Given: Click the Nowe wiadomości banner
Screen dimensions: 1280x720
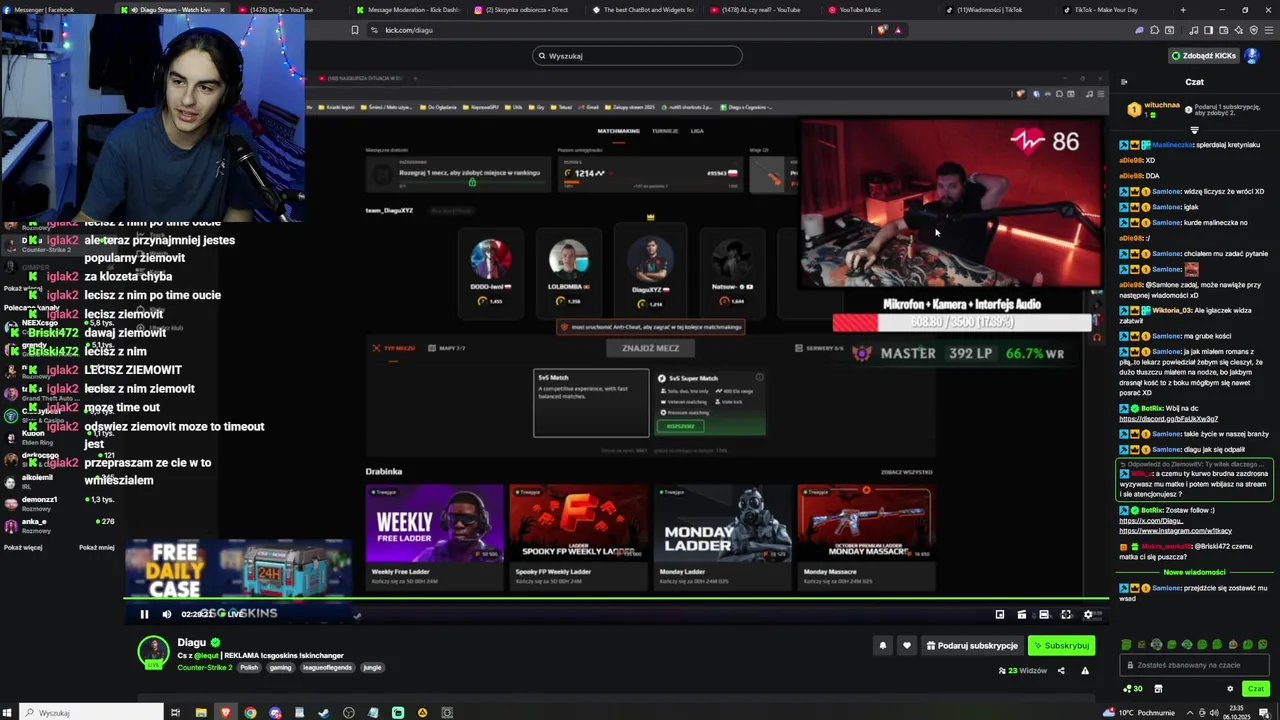Looking at the screenshot, I should point(1194,572).
